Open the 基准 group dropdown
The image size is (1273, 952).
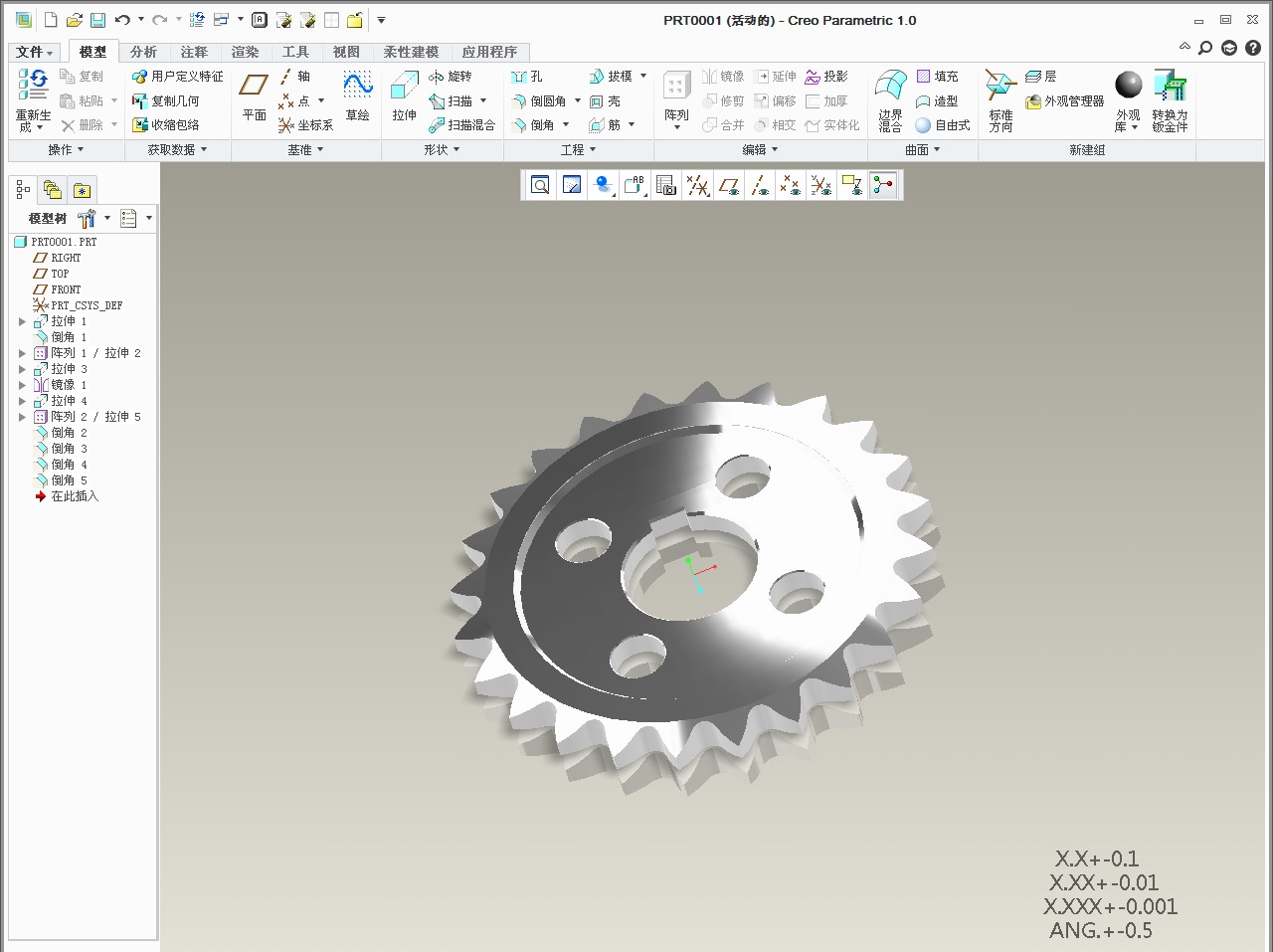pos(306,150)
